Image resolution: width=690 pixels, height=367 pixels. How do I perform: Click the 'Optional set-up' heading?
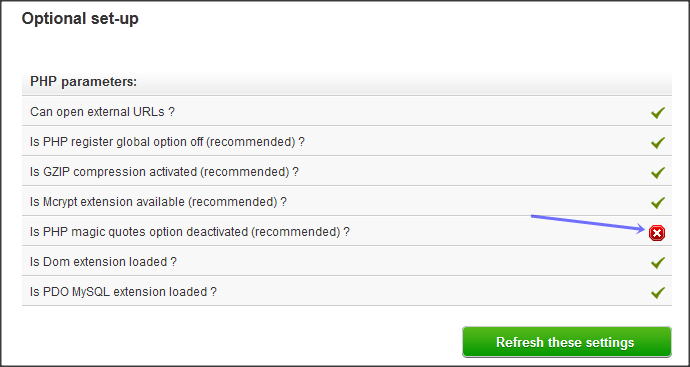(x=80, y=18)
